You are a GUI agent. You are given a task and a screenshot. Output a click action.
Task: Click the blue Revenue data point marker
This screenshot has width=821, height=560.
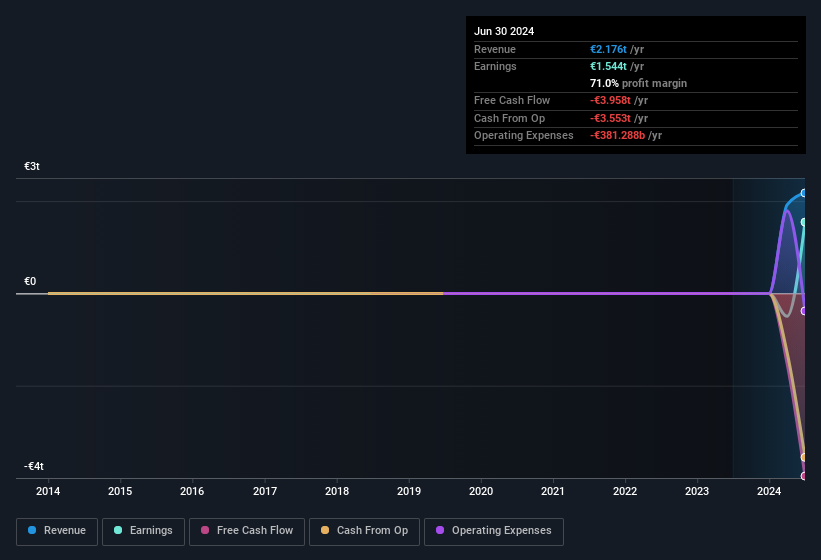[804, 193]
